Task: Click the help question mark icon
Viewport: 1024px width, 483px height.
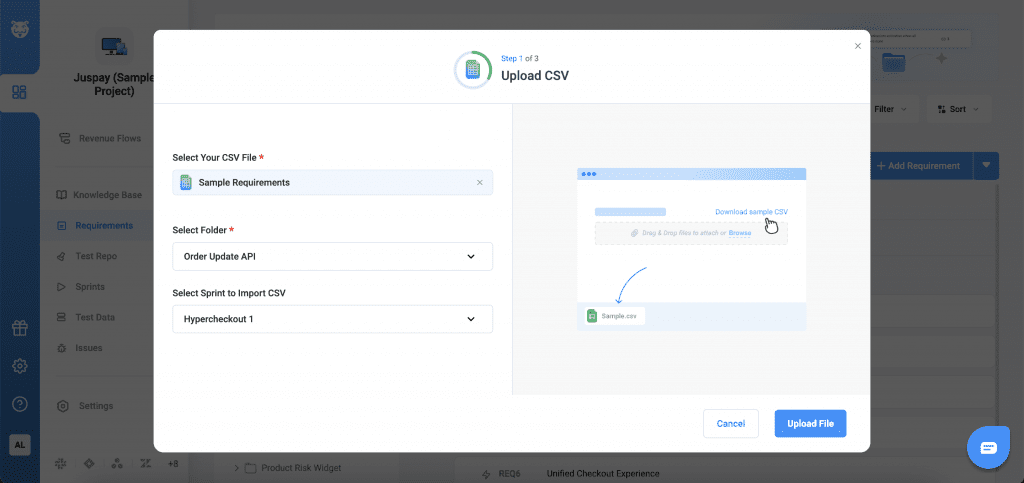Action: (19, 404)
